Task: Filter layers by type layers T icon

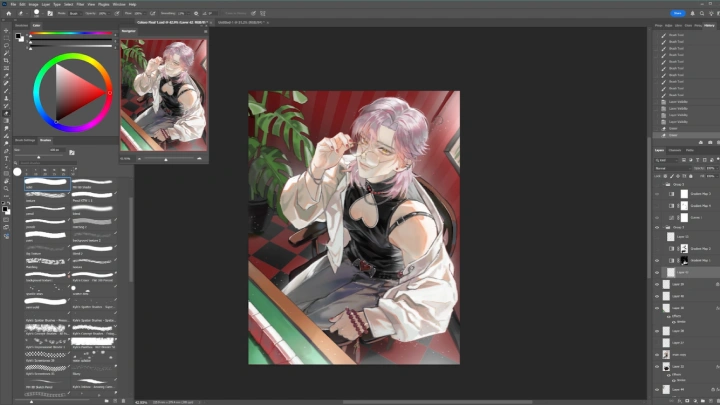Action: (x=698, y=160)
